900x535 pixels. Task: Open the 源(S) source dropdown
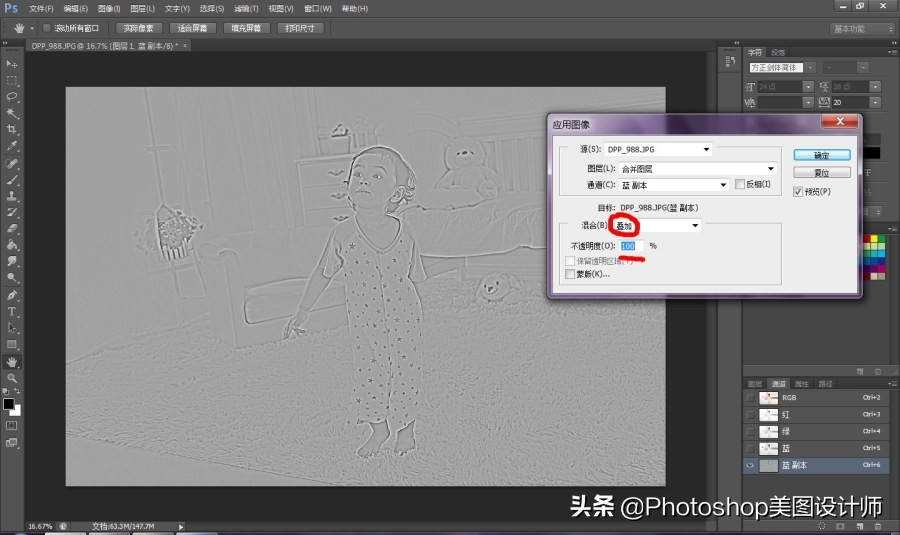[x=658, y=149]
